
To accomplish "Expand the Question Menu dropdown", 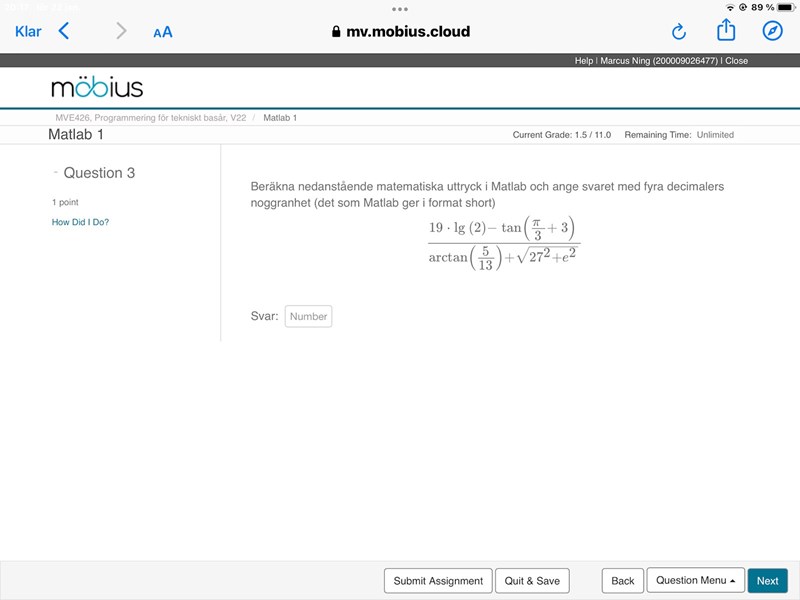I will [x=695, y=580].
